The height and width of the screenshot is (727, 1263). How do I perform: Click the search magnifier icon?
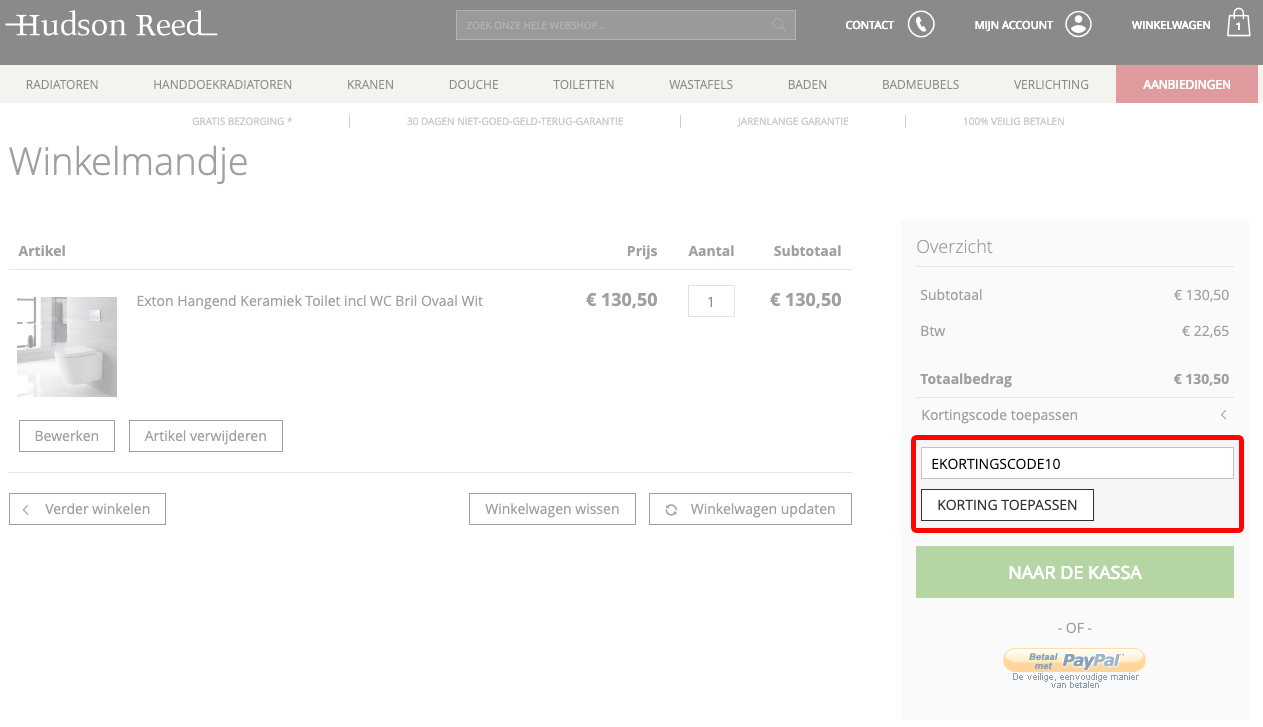pyautogui.click(x=779, y=25)
